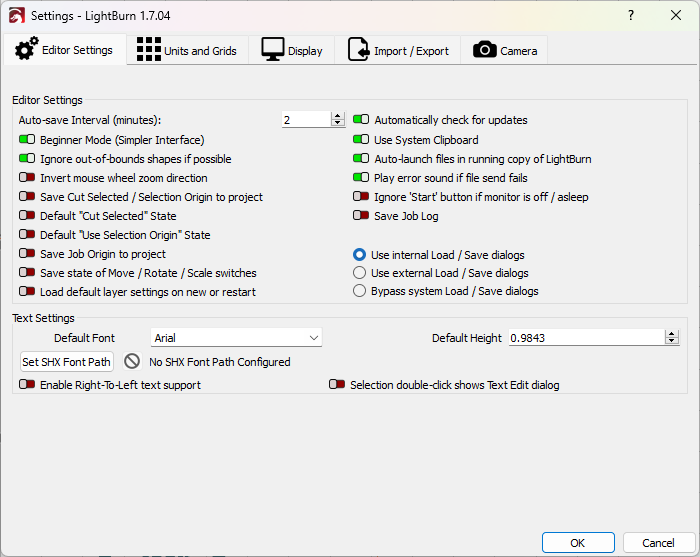
Task: Decrease the Auto-save Interval with down arrow
Action: (338, 123)
